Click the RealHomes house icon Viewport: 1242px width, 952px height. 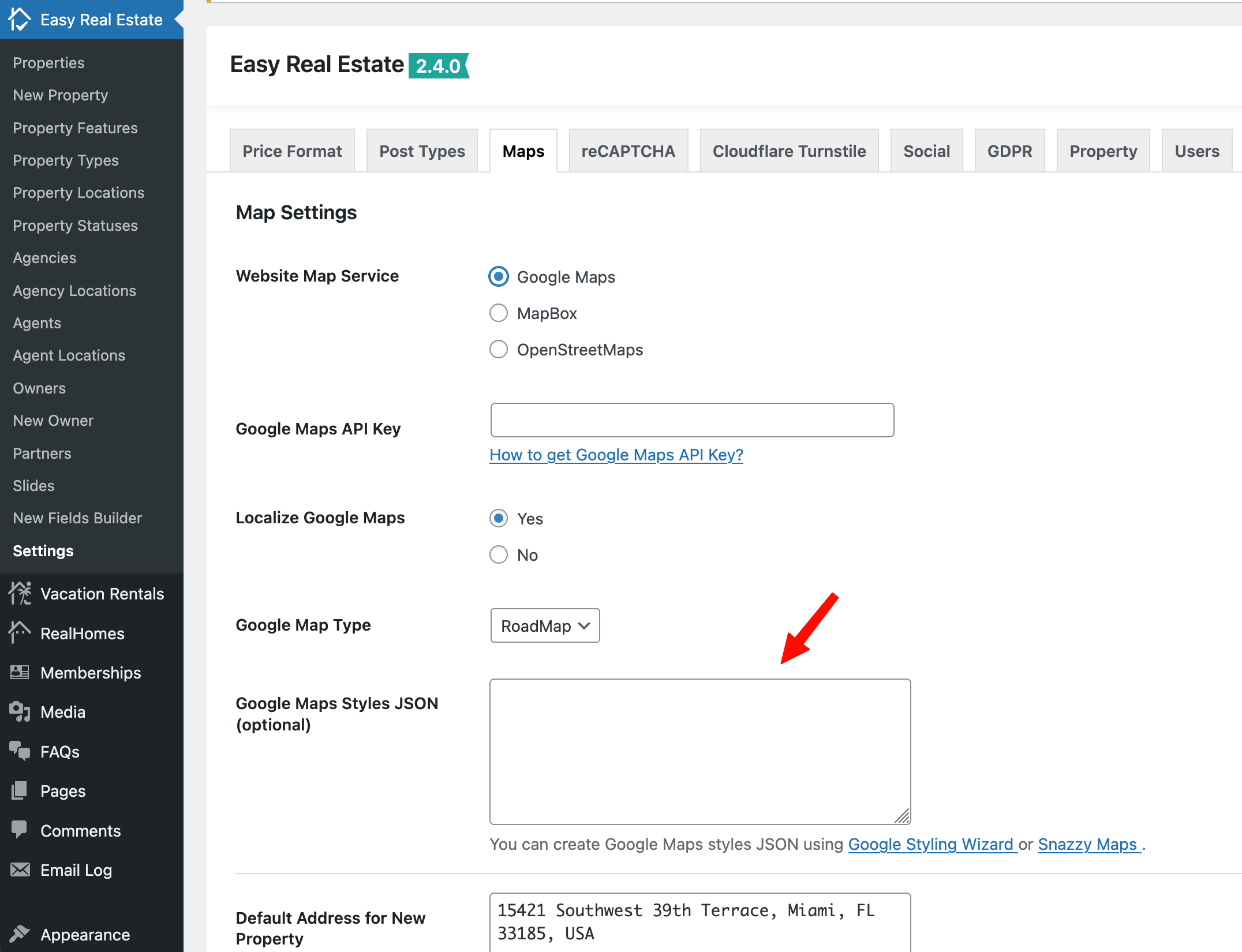pyautogui.click(x=20, y=633)
